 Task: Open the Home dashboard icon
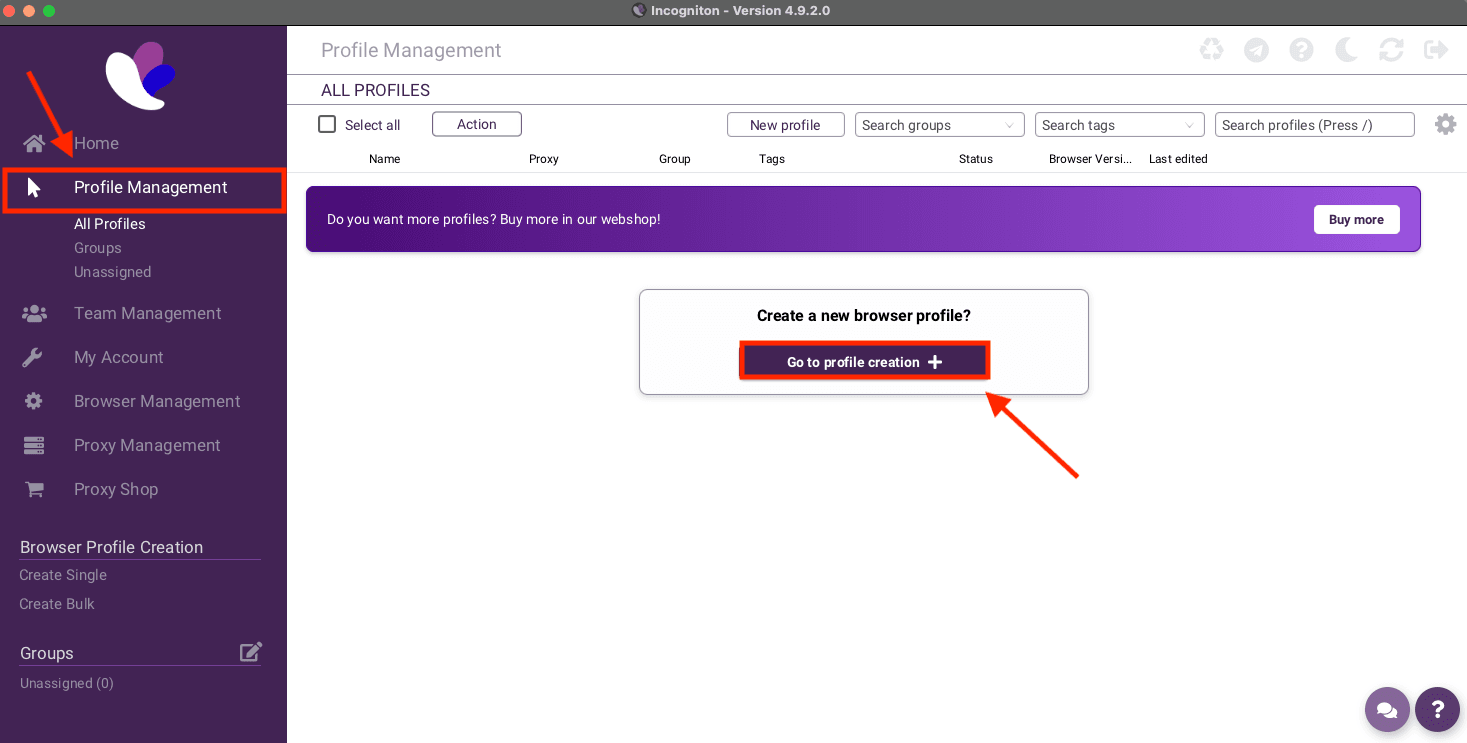[34, 142]
